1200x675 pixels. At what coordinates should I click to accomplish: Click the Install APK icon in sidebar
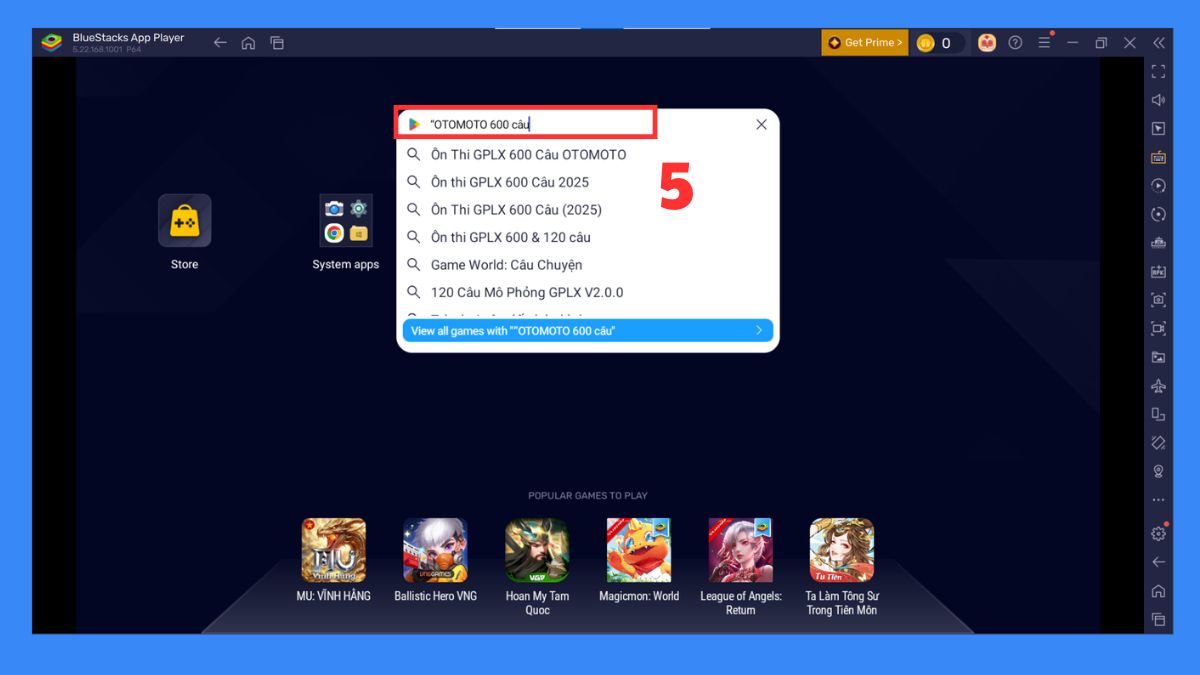pos(1158,271)
